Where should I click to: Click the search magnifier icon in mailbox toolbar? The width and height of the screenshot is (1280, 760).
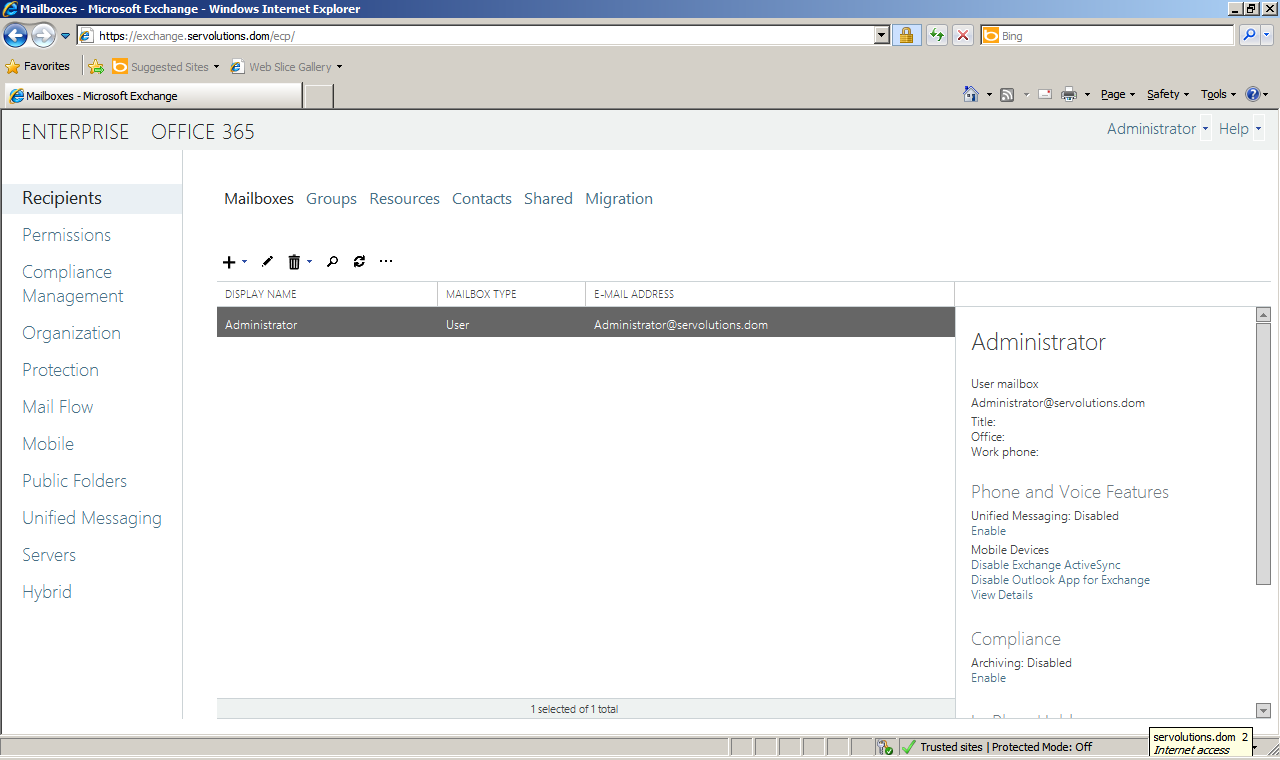[x=332, y=262]
